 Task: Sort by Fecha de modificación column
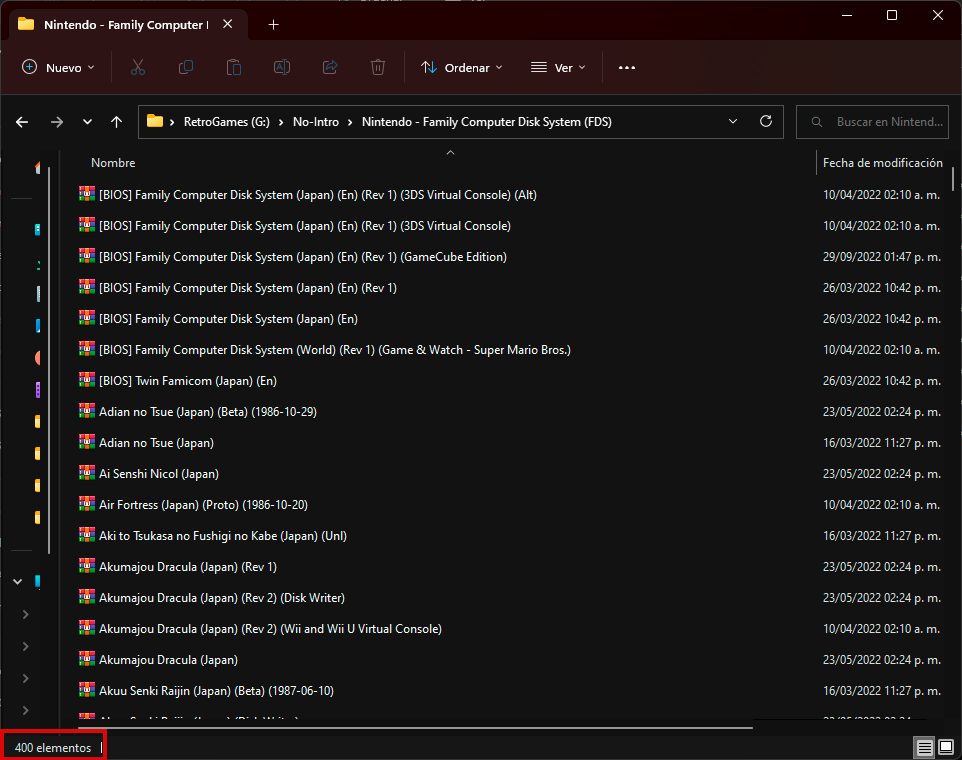coord(882,163)
